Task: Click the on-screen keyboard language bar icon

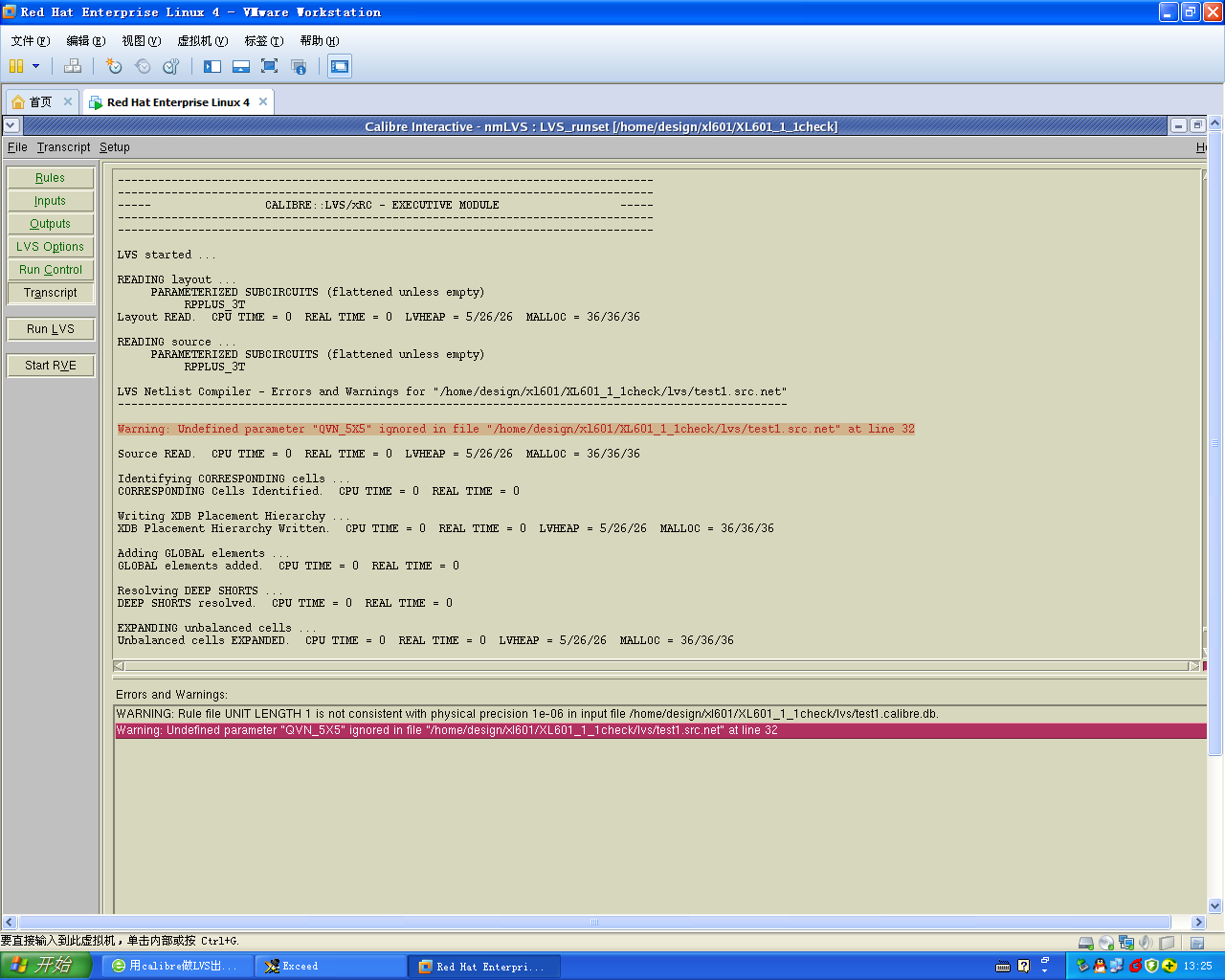Action: pos(1003,967)
